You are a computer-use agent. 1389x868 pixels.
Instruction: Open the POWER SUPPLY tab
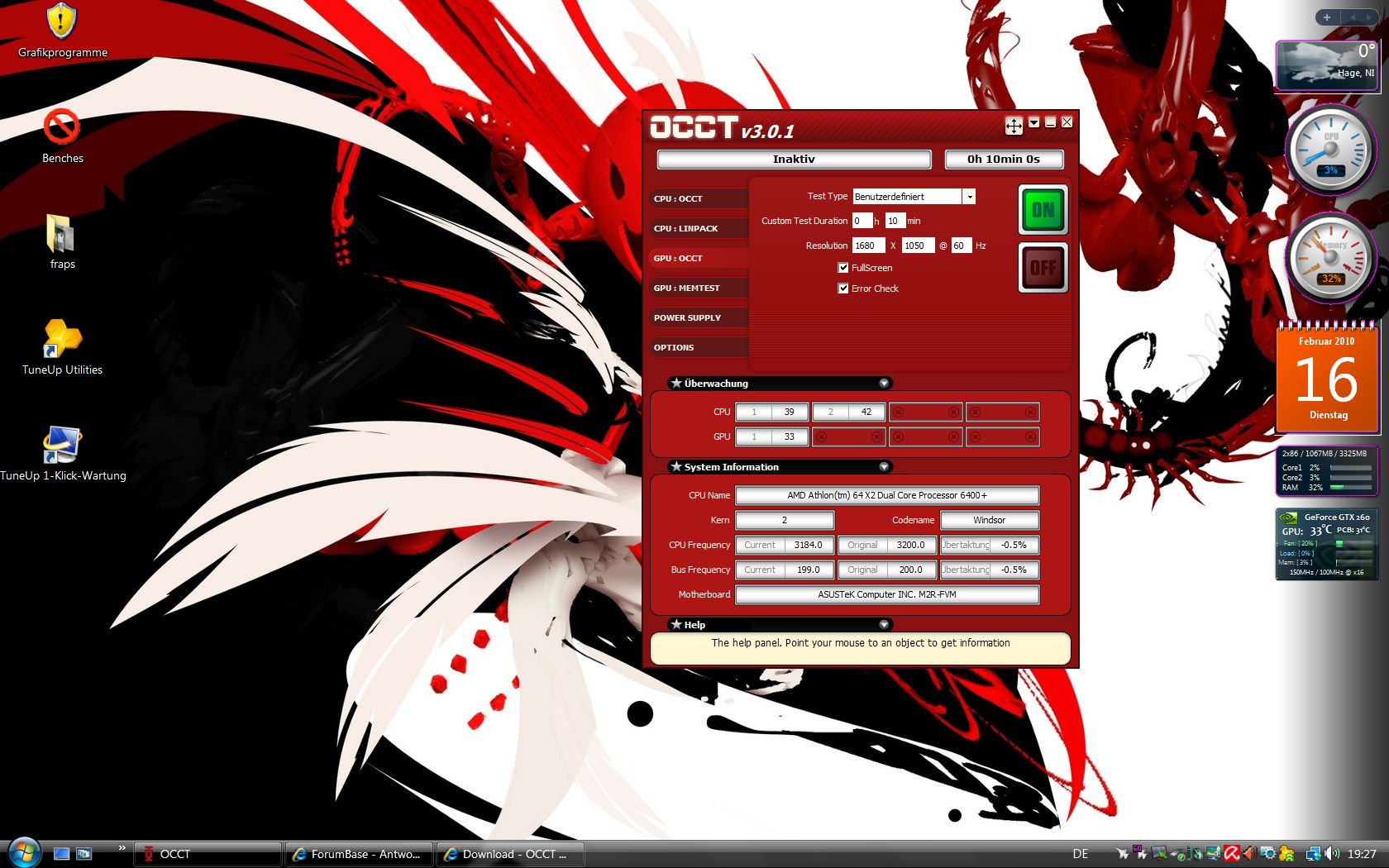pyautogui.click(x=699, y=317)
